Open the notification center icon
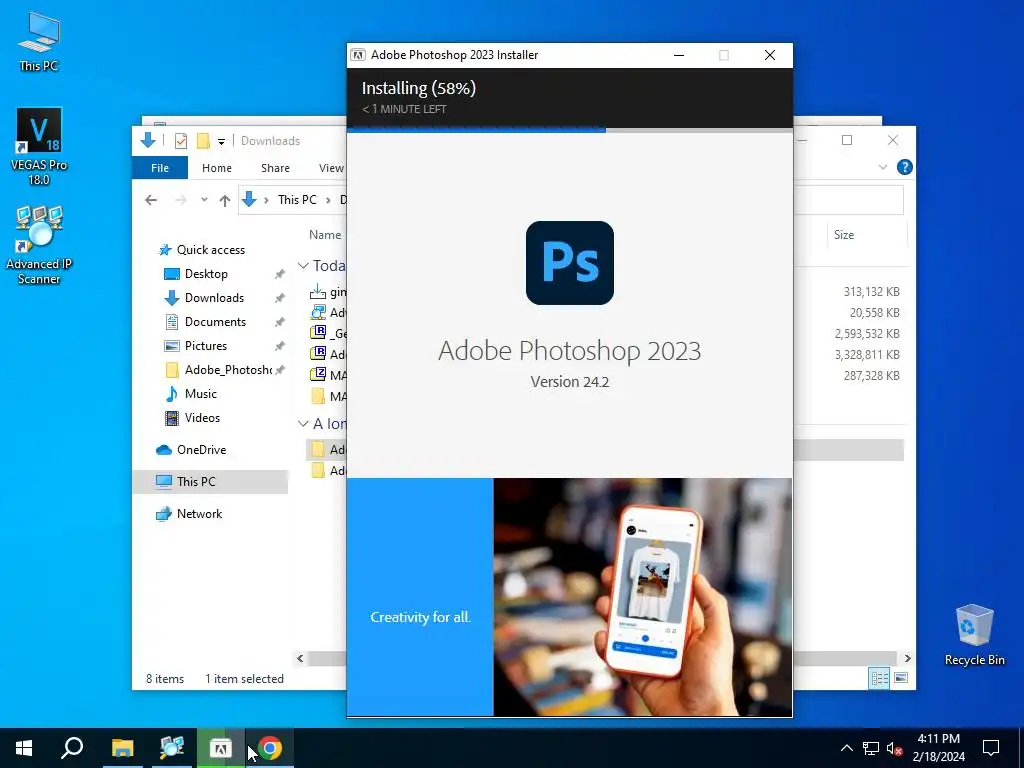Viewport: 1024px width, 768px height. point(991,748)
